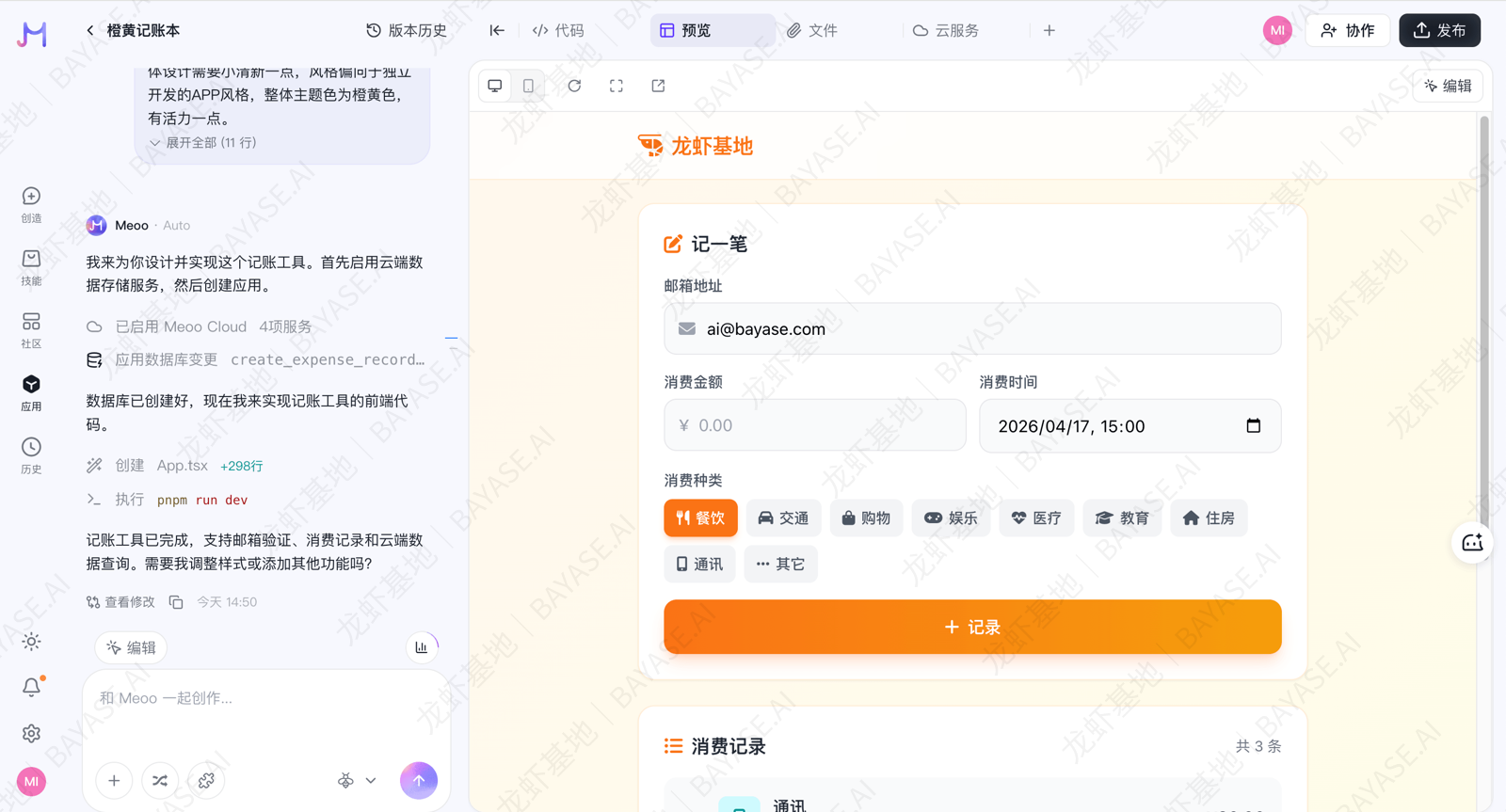This screenshot has width=1506, height=812.
Task: Click the MI avatar in top bar
Action: [1277, 30]
